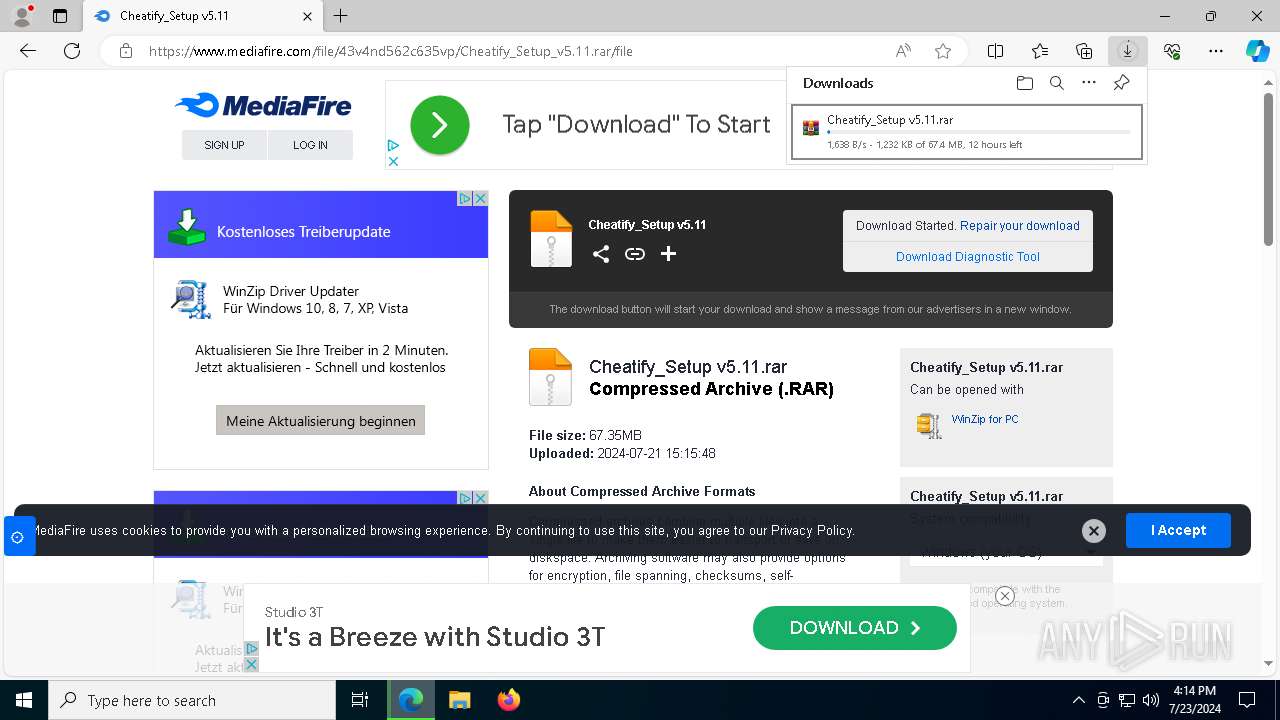The width and height of the screenshot is (1280, 720).
Task: Click green arrow in Tap Download ad
Action: pyautogui.click(x=440, y=125)
